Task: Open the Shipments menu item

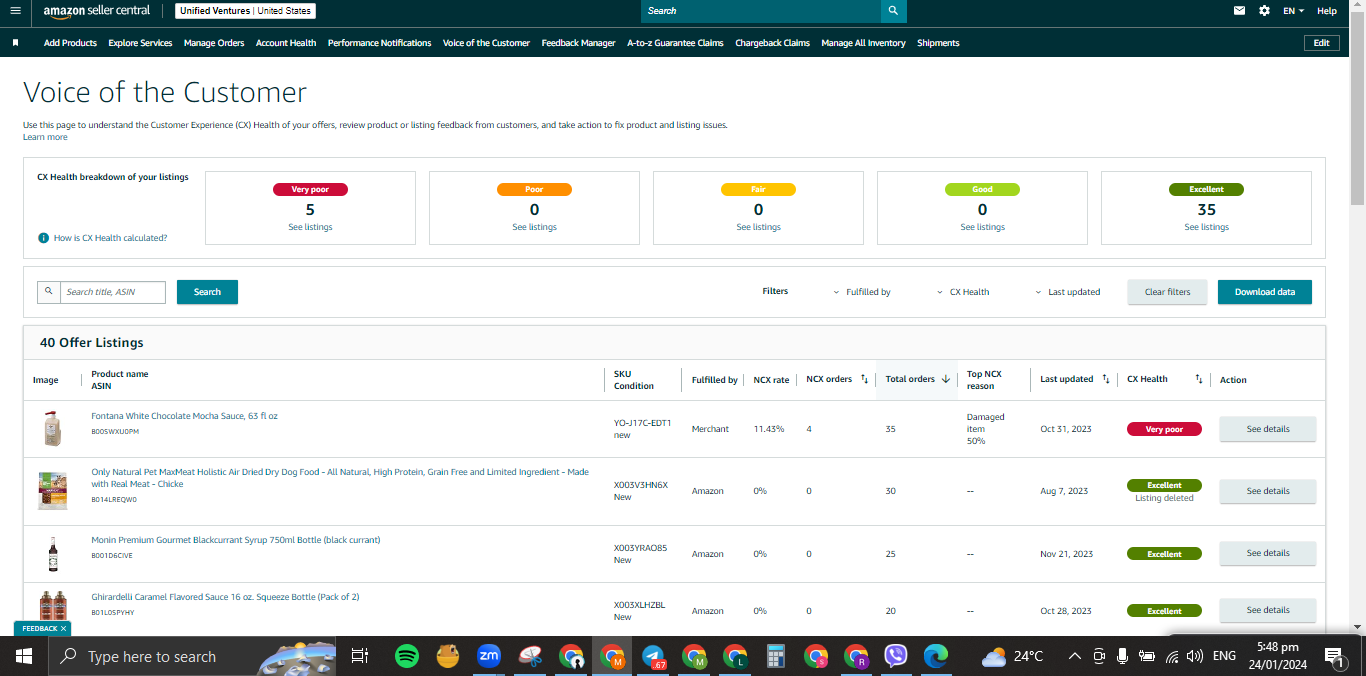Action: 938,43
